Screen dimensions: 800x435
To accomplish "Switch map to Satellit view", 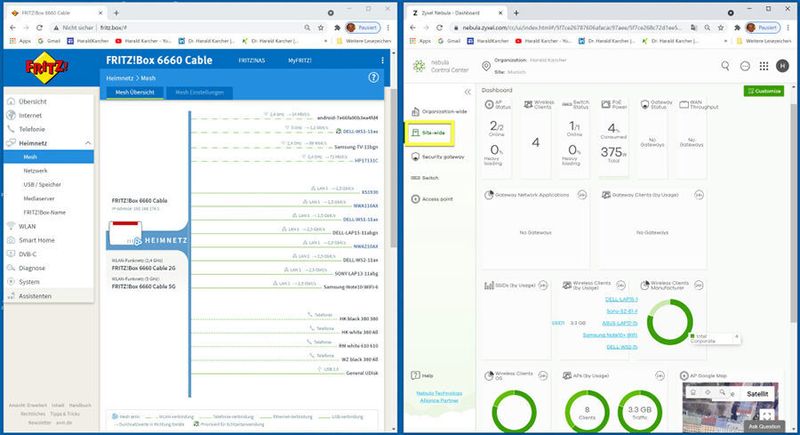I will (757, 394).
